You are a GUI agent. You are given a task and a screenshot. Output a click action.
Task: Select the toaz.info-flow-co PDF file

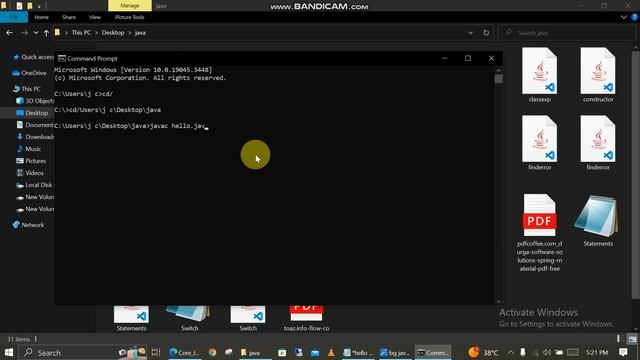(306, 319)
